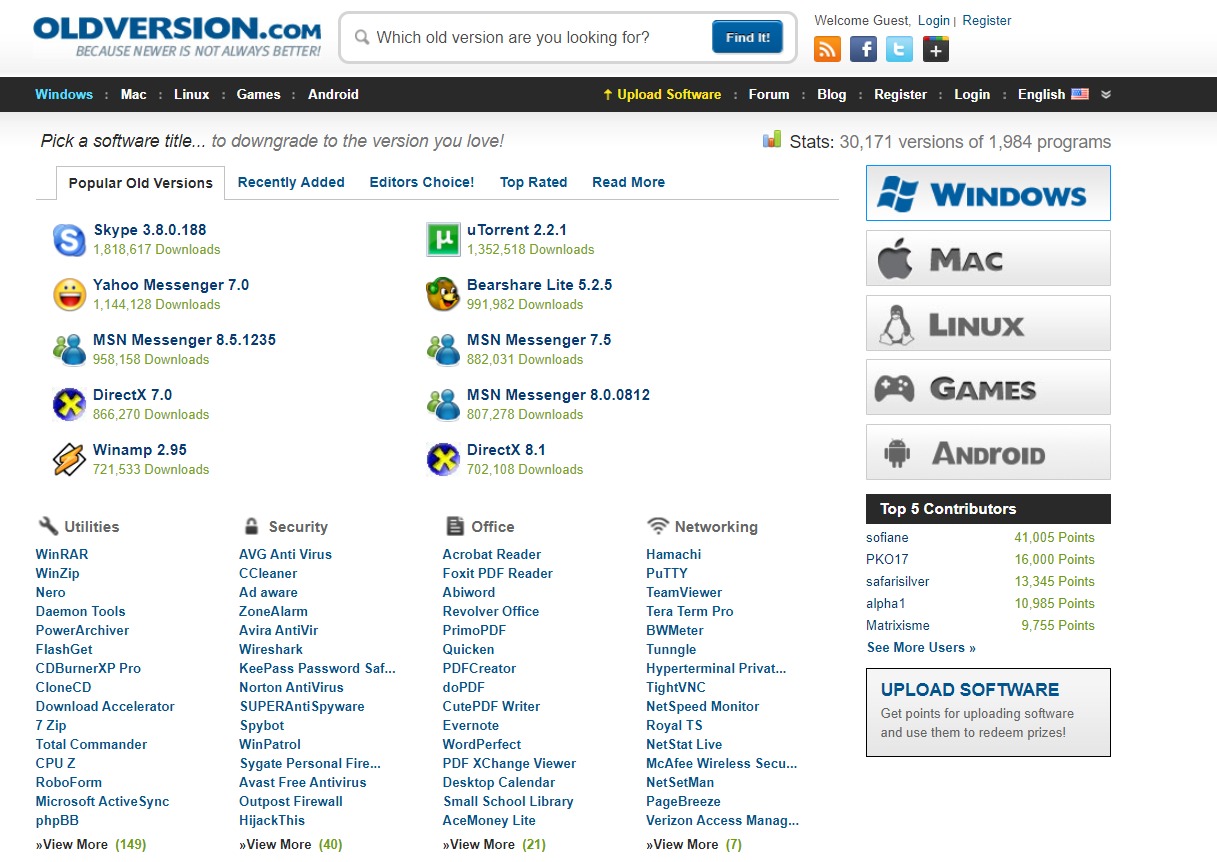1217x862 pixels.
Task: Click the Find It! button
Action: coord(748,37)
